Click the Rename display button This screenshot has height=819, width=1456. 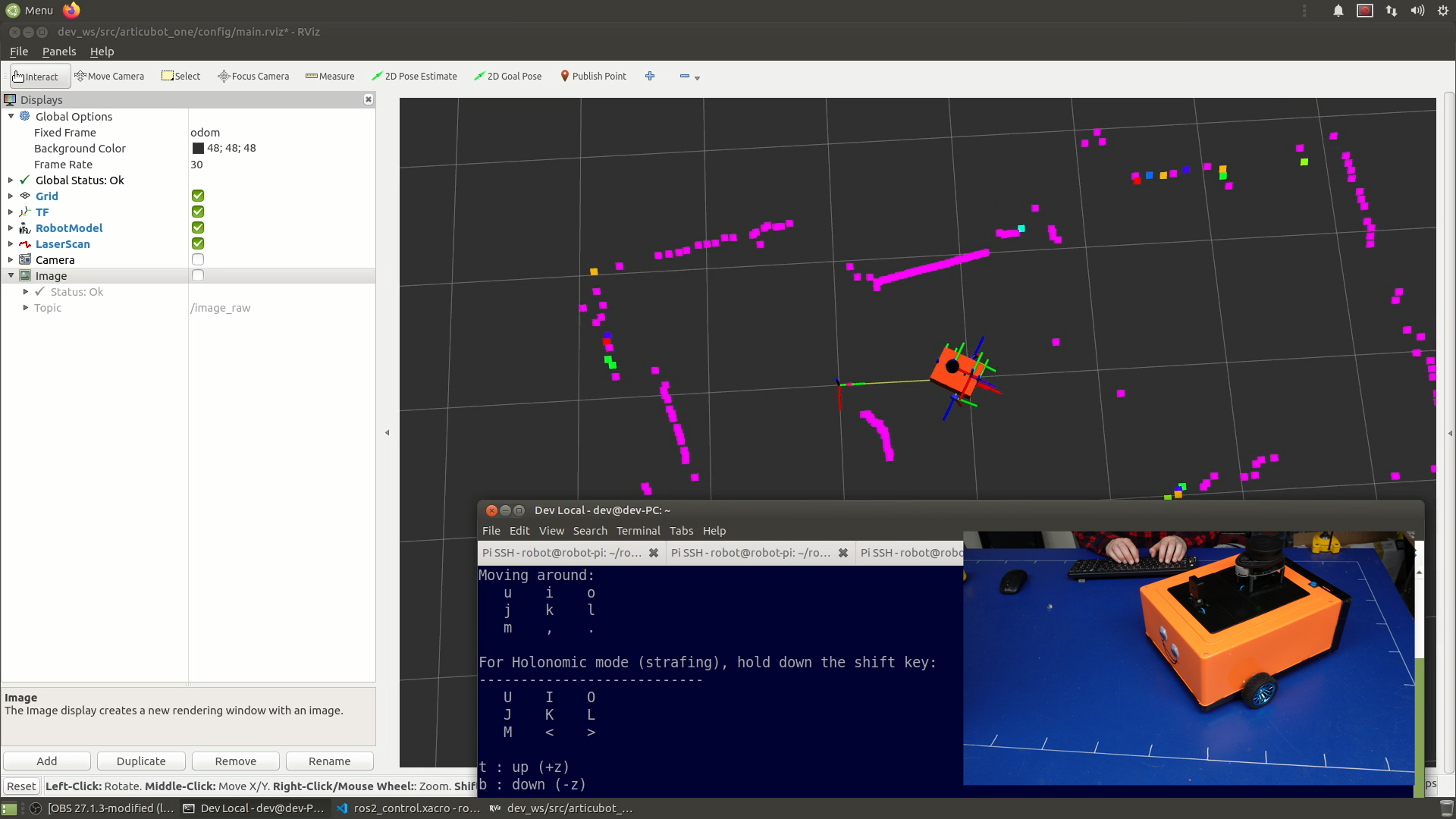tap(330, 761)
